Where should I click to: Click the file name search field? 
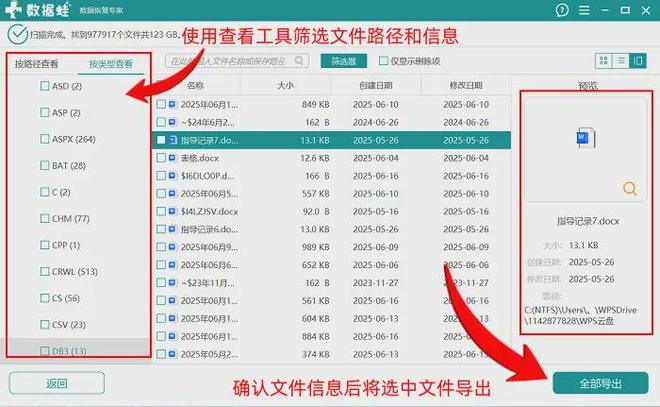237,61
